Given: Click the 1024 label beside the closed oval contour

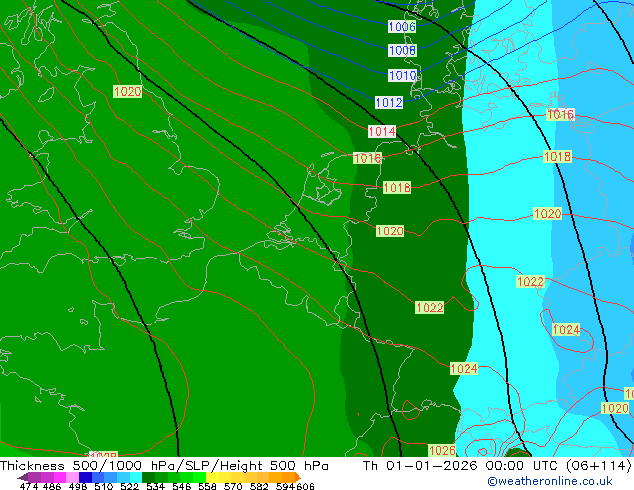Looking at the screenshot, I should coord(566,329).
